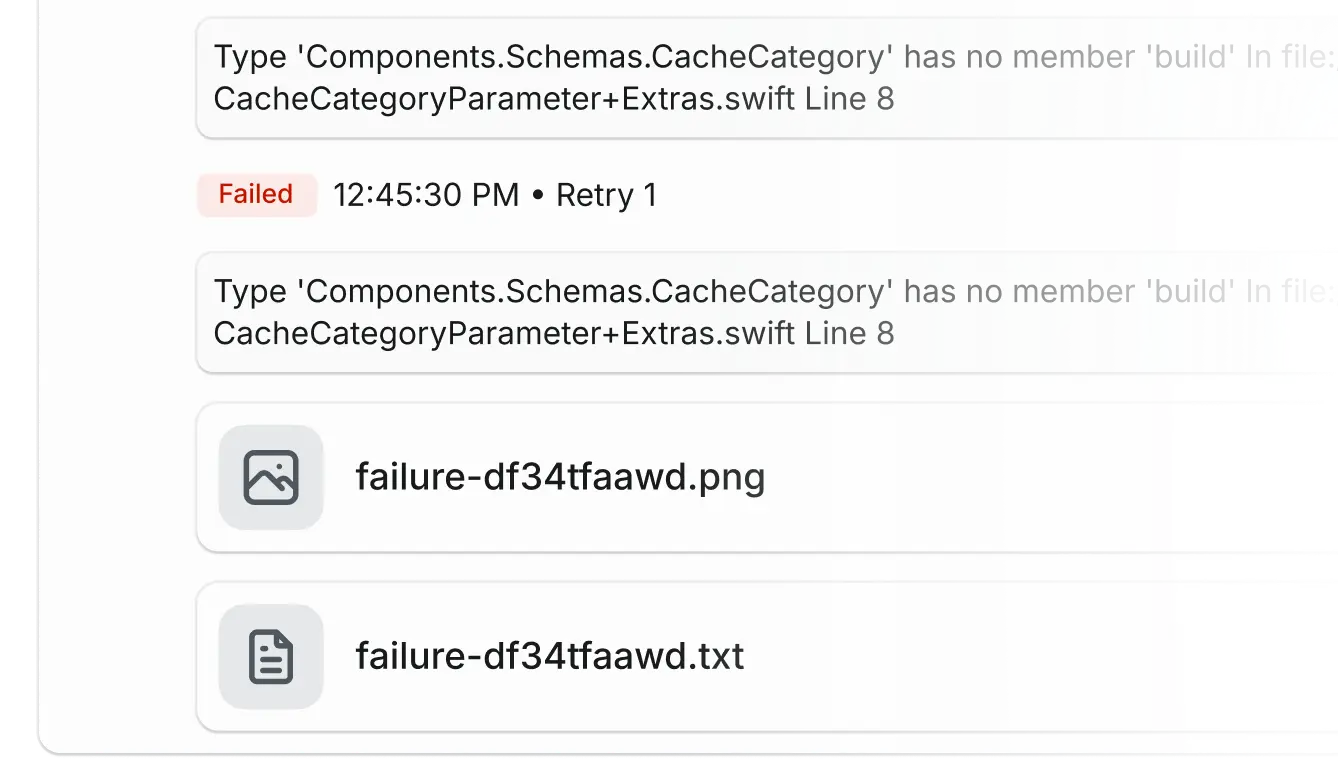The height and width of the screenshot is (780, 1338).
Task: Click the Retry 1 label
Action: coord(607,195)
